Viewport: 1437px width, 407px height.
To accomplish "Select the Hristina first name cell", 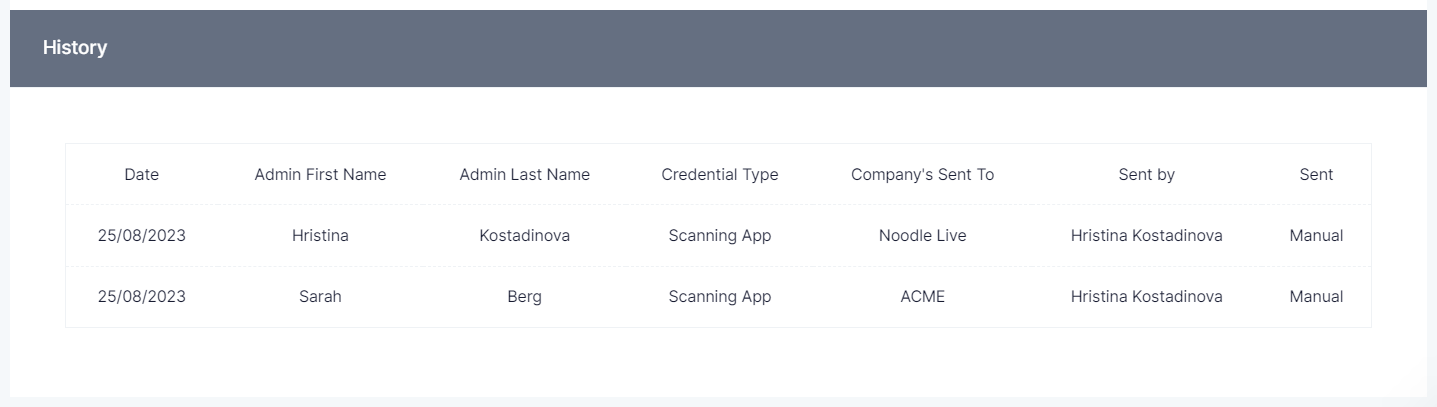I will click(320, 236).
